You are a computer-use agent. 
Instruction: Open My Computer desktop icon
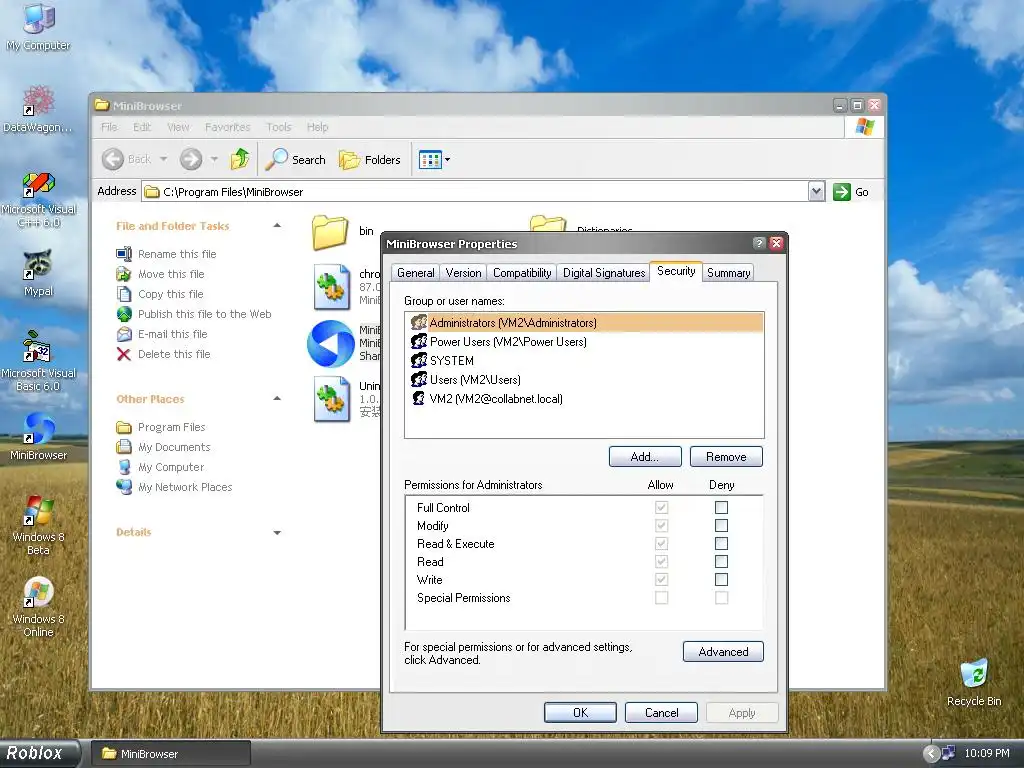[38, 27]
